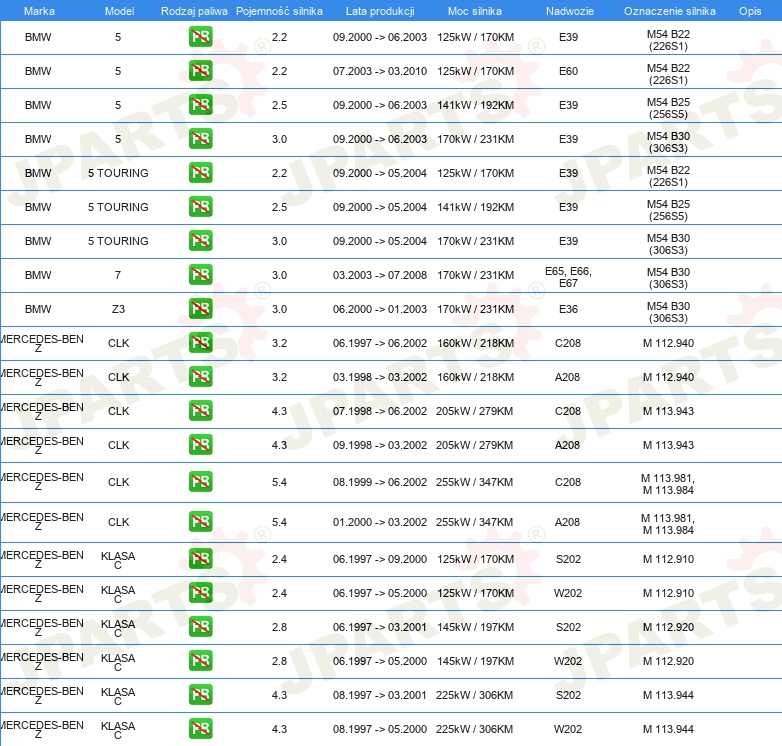Click the unleaded fuel icon in the BMW 5 E60 row
Screen dimensions: 782x746
click(200, 71)
